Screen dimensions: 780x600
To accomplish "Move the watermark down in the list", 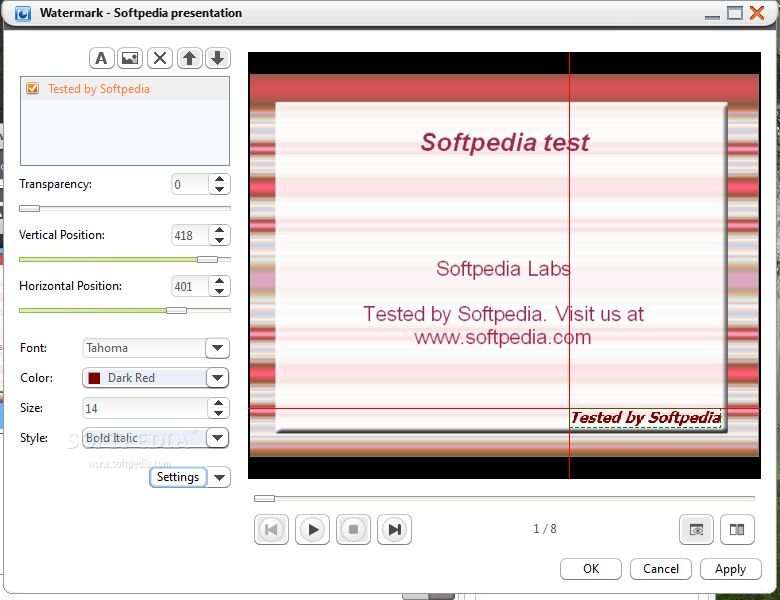I will coord(217,58).
